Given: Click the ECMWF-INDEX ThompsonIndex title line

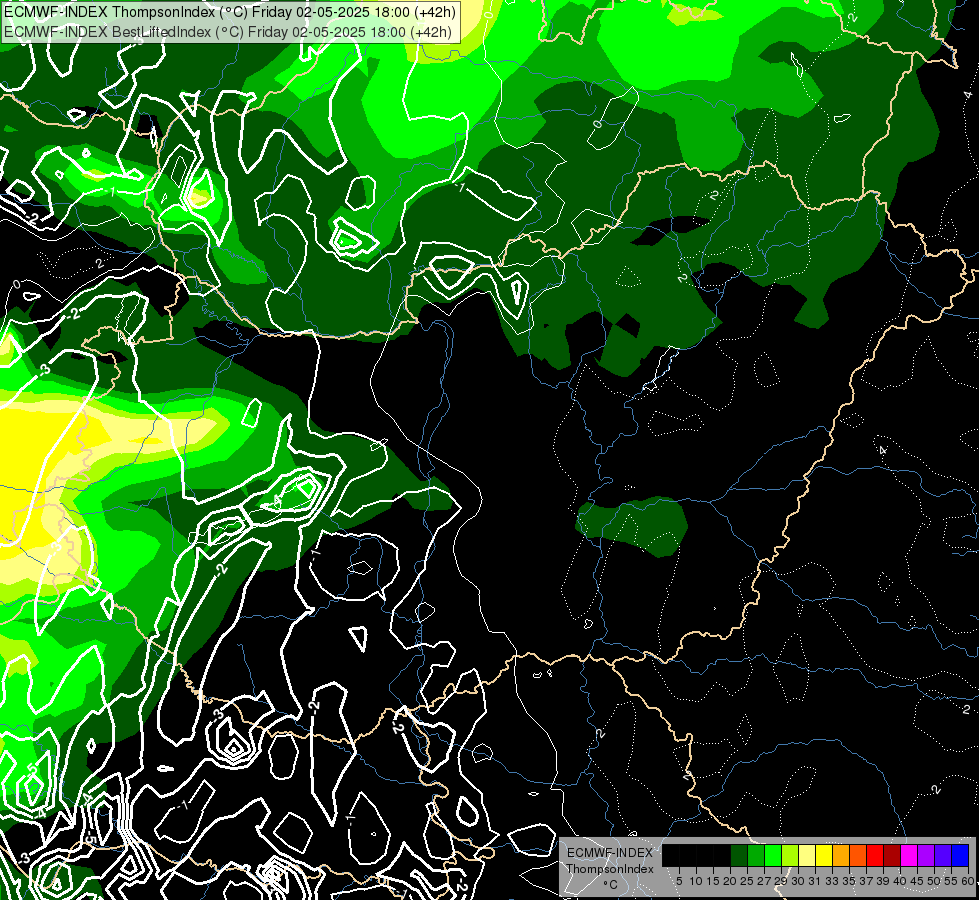Looking at the screenshot, I should pyautogui.click(x=229, y=12).
